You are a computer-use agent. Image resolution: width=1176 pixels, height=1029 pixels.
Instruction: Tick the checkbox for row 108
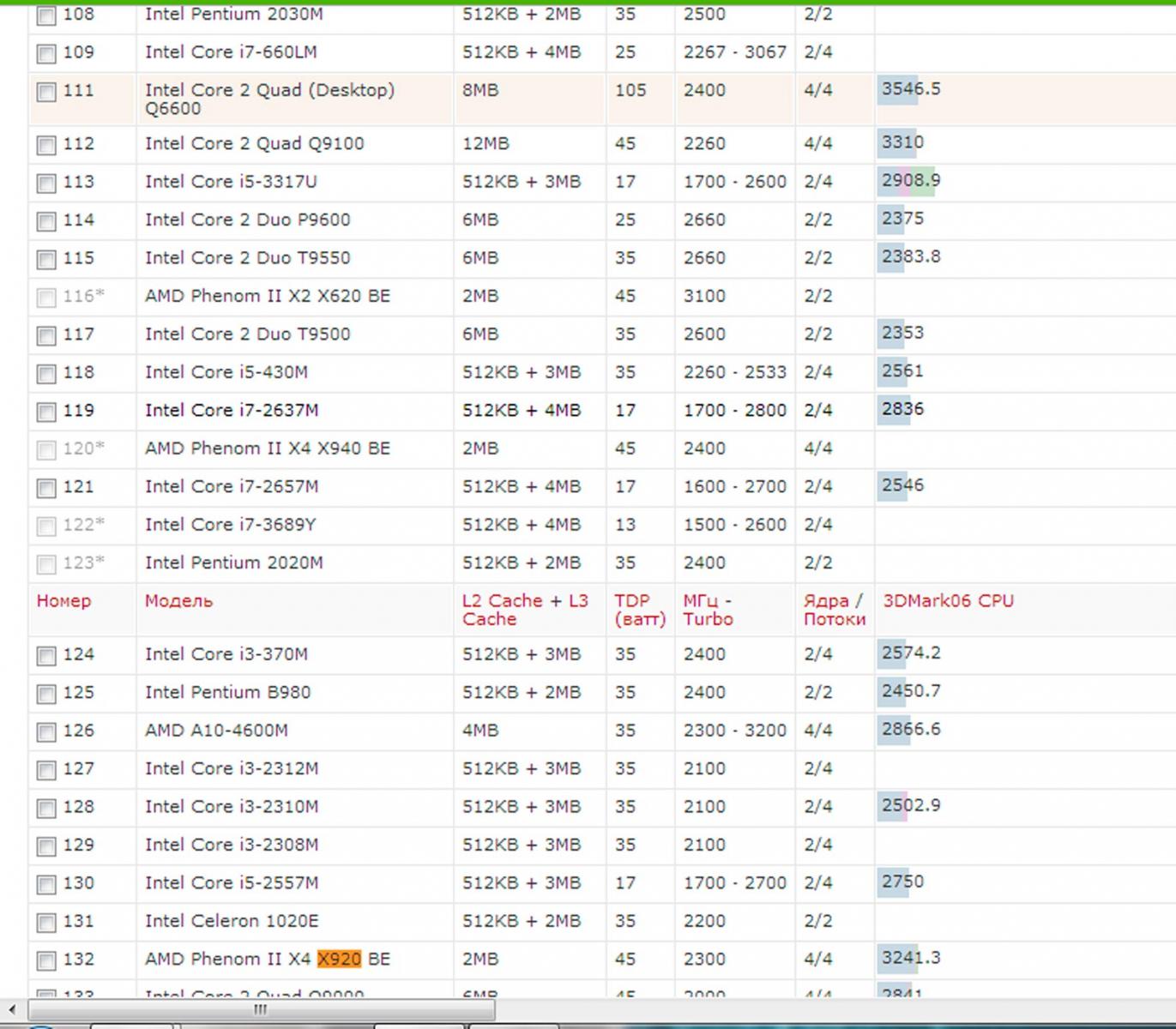pos(46,15)
